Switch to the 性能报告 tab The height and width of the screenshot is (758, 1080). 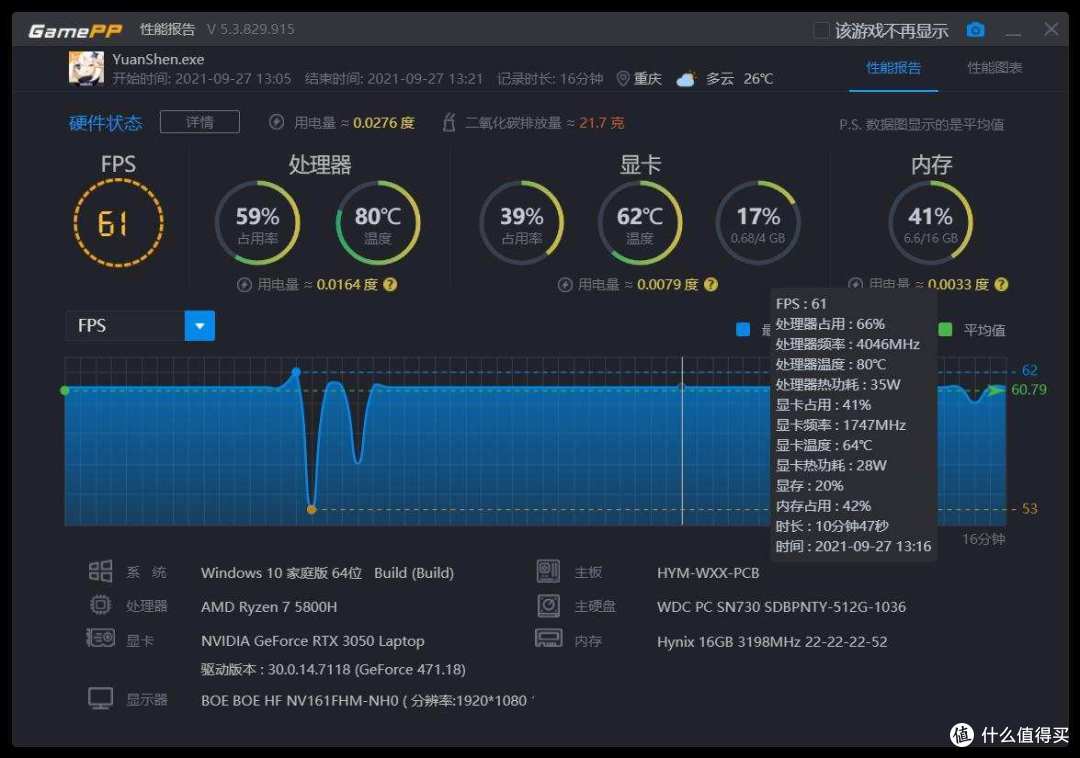[893, 67]
